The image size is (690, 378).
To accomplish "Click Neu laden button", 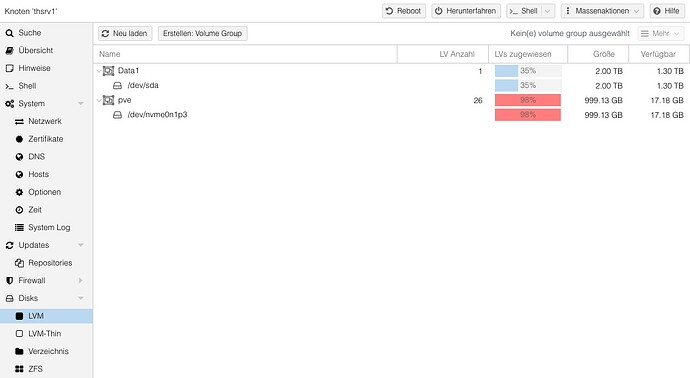I will pos(125,33).
